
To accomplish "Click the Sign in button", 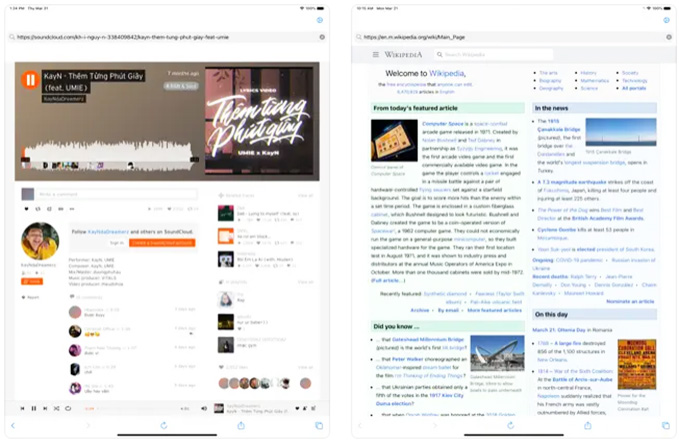I will point(117,243).
